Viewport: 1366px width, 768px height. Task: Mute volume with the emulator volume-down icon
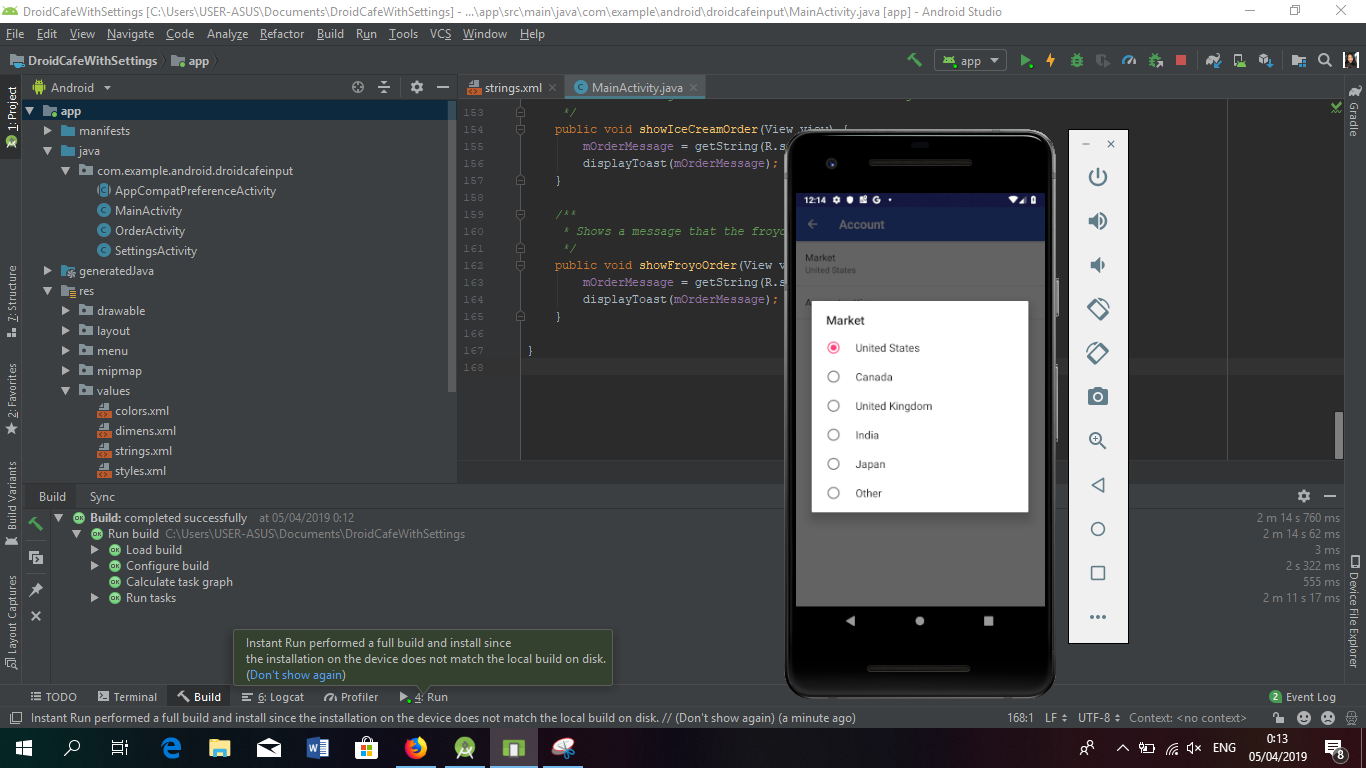tap(1098, 265)
